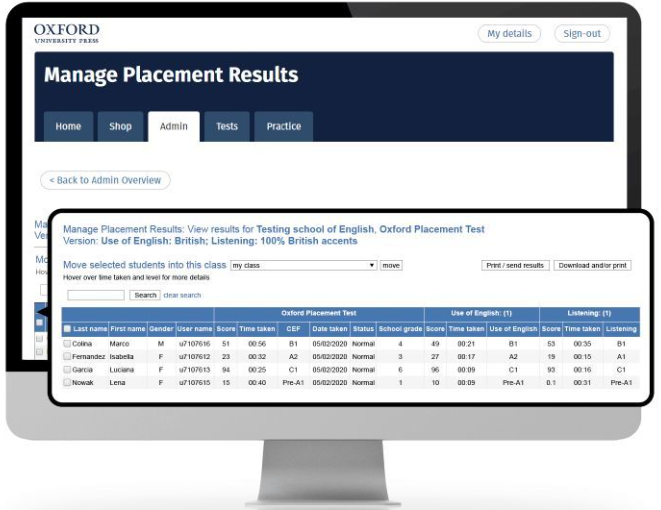This screenshot has height=510, width=661.
Task: Click Oxford Placement Test group header
Action: [319, 313]
